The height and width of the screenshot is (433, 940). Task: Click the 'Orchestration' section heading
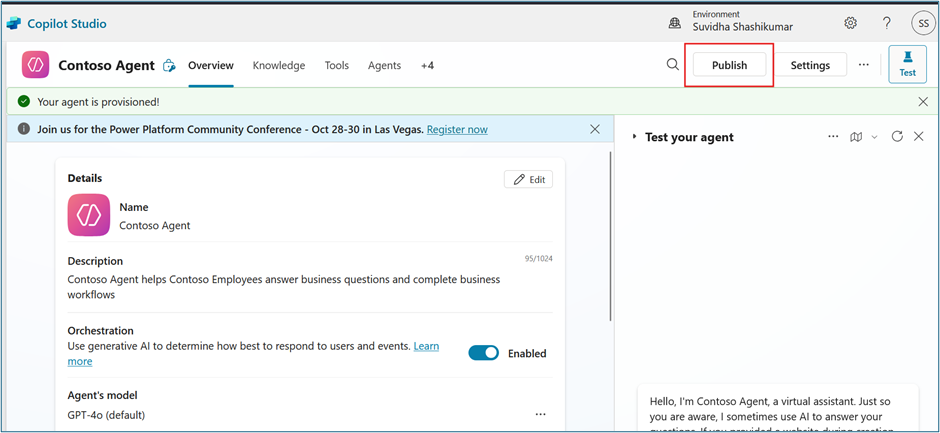pyautogui.click(x=101, y=330)
